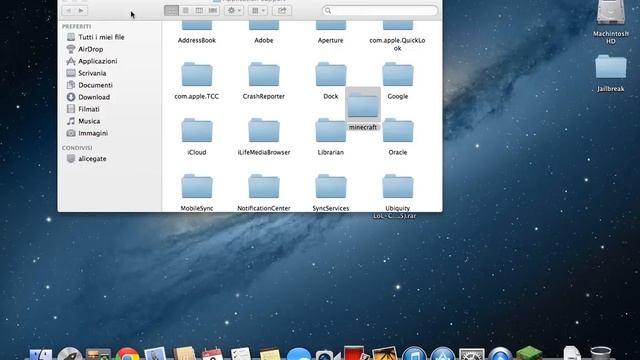Click the highlighted minecraft folder

coord(363,104)
